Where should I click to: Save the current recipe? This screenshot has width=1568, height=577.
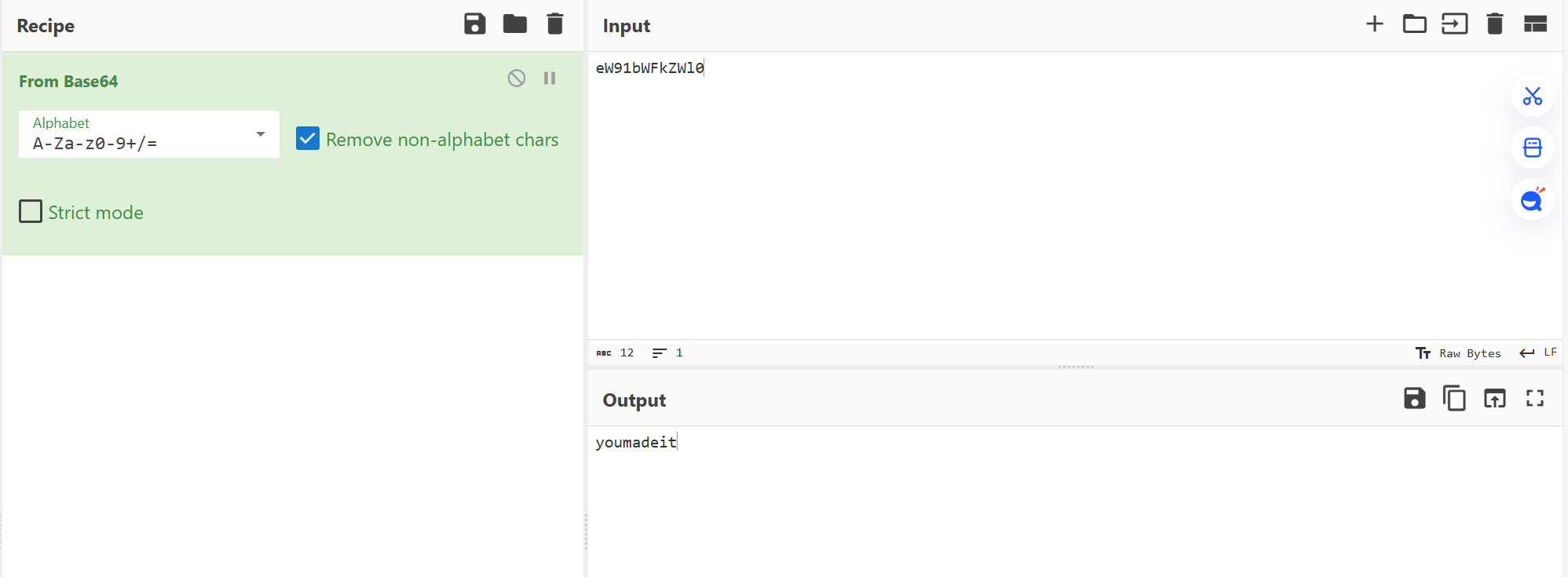click(x=475, y=24)
